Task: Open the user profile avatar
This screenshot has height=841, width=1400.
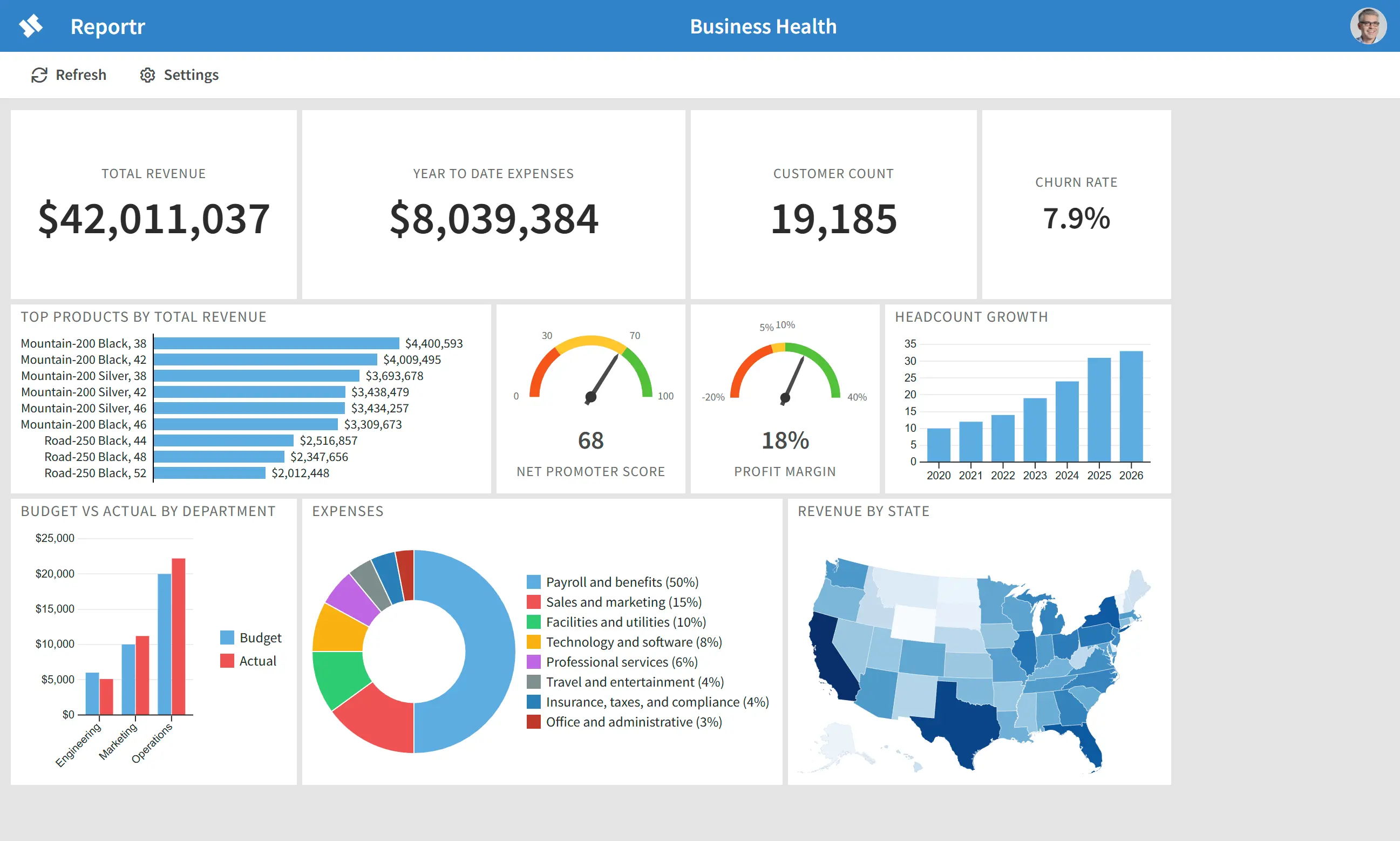Action: pyautogui.click(x=1368, y=26)
